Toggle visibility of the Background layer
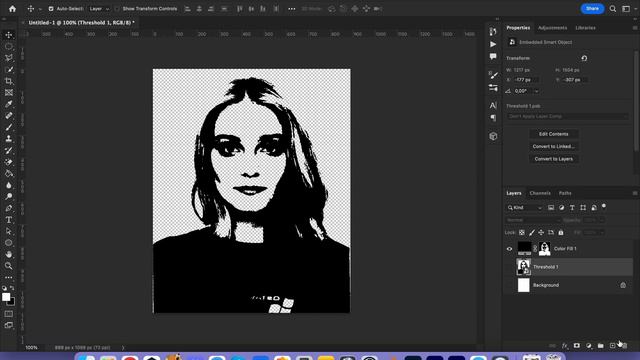 (509, 285)
